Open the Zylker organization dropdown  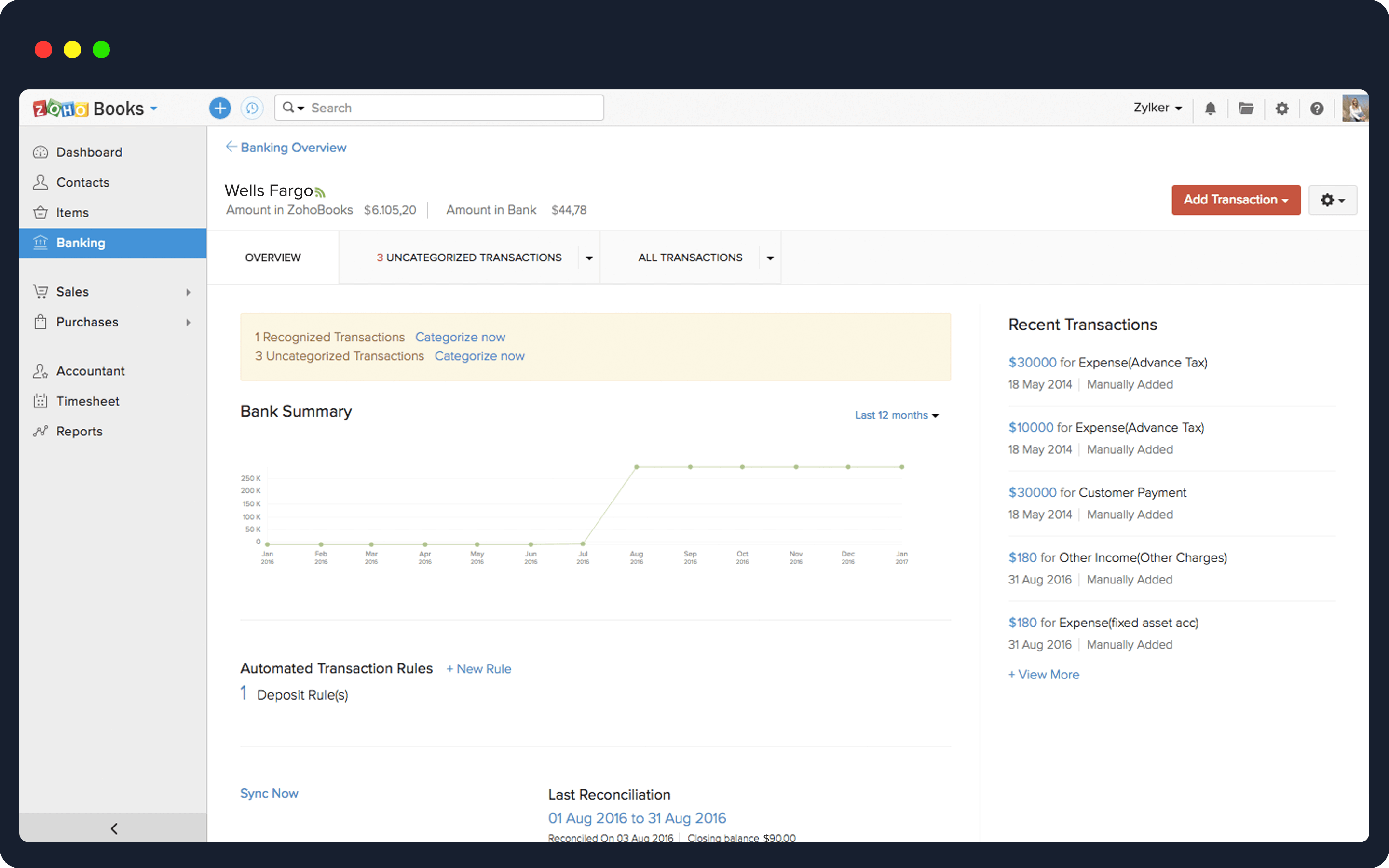1157,108
